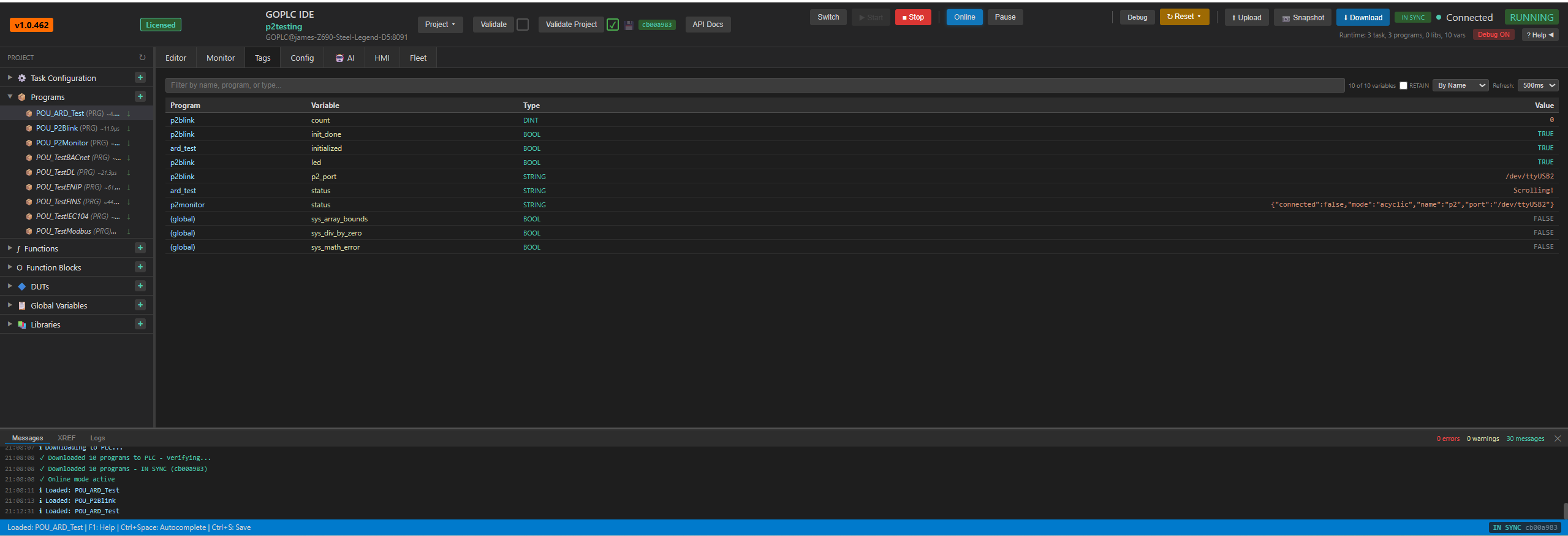The width and height of the screenshot is (1568, 536).
Task: Toggle the Debug ON indicator
Action: tap(1494, 35)
